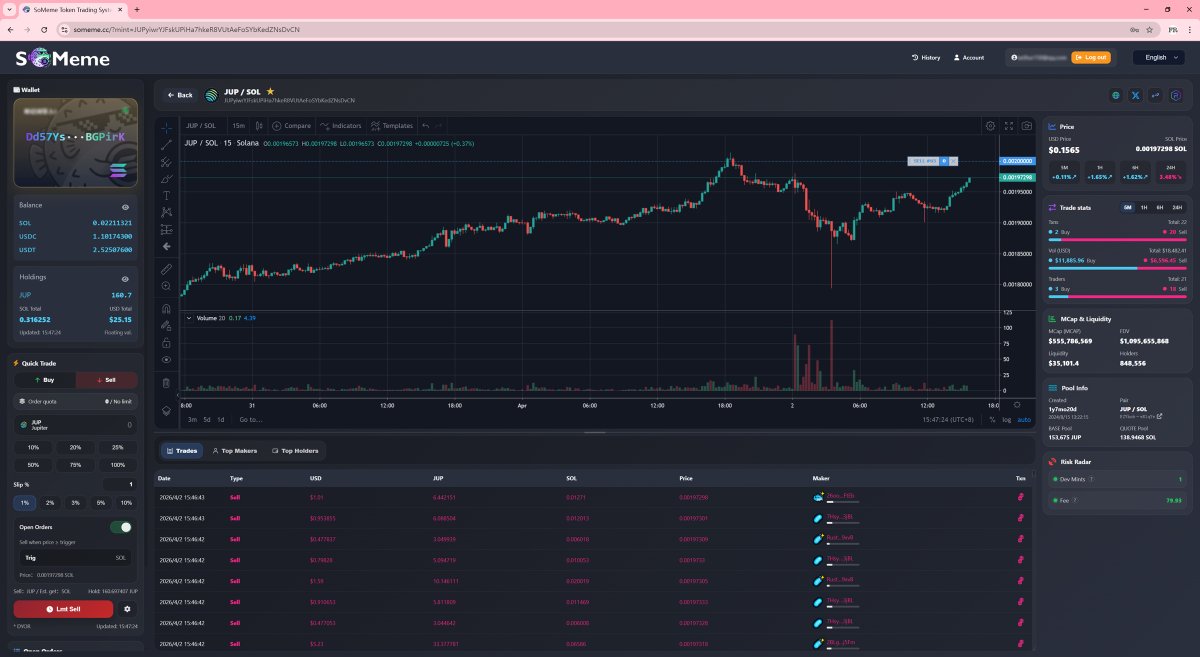This screenshot has width=1200, height=657.
Task: Turn off the Open Orders switch
Action: tap(121, 527)
